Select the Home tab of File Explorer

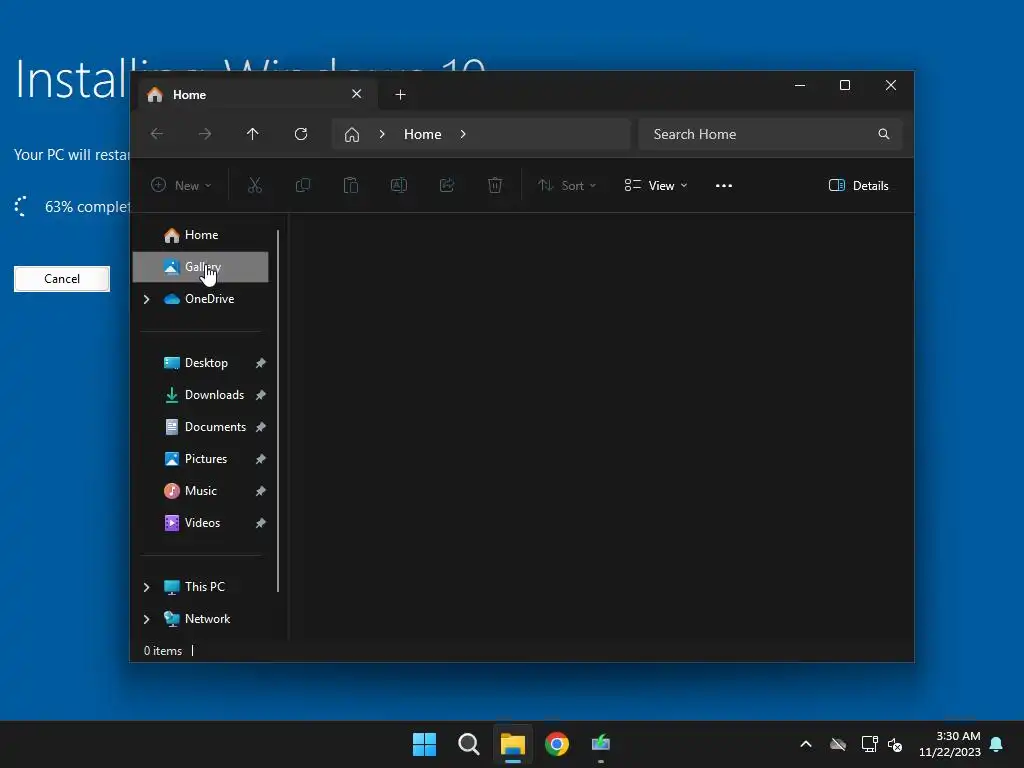click(257, 95)
